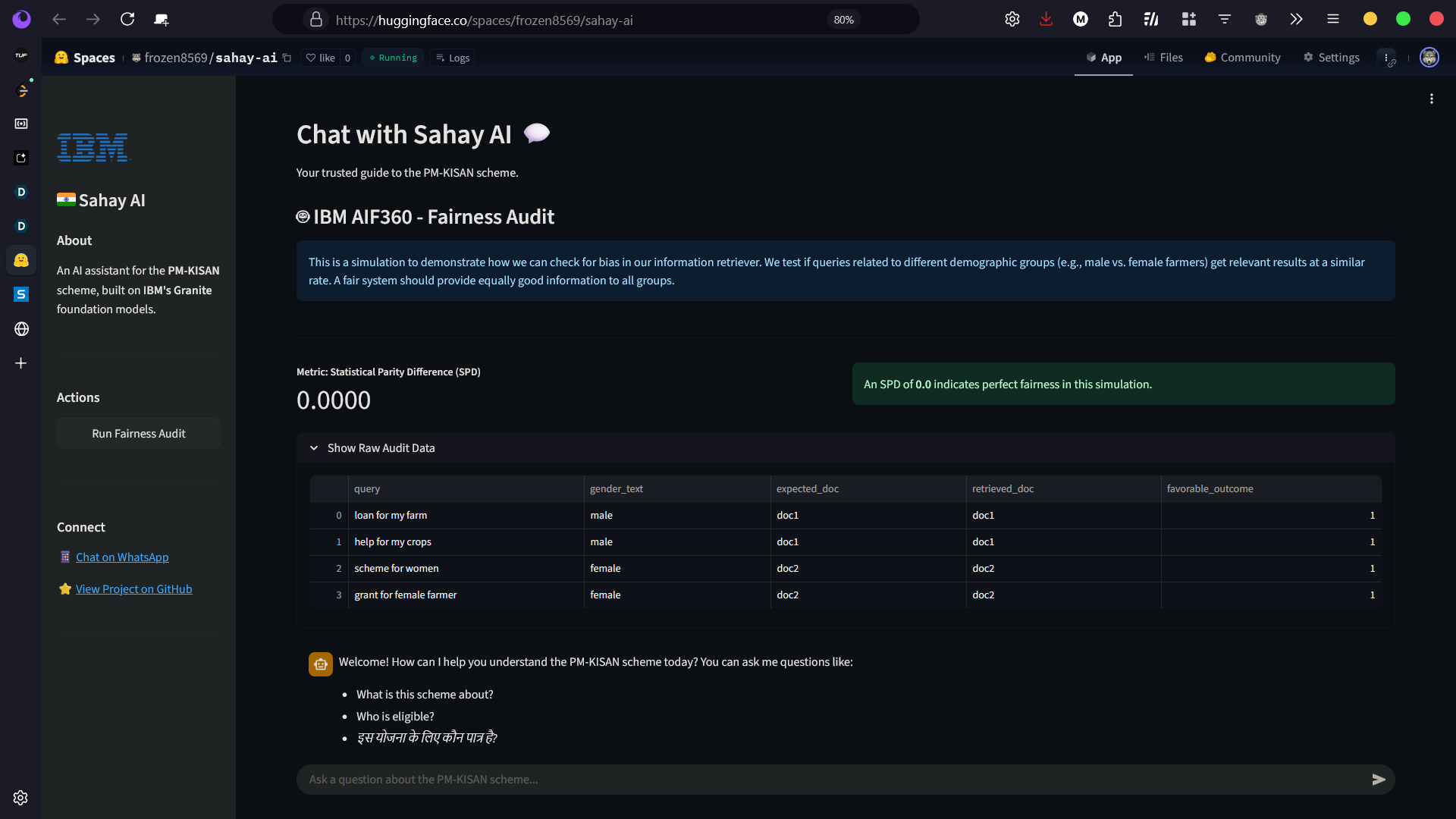Switch to the Files tab
Image resolution: width=1456 pixels, height=819 pixels.
[1163, 58]
